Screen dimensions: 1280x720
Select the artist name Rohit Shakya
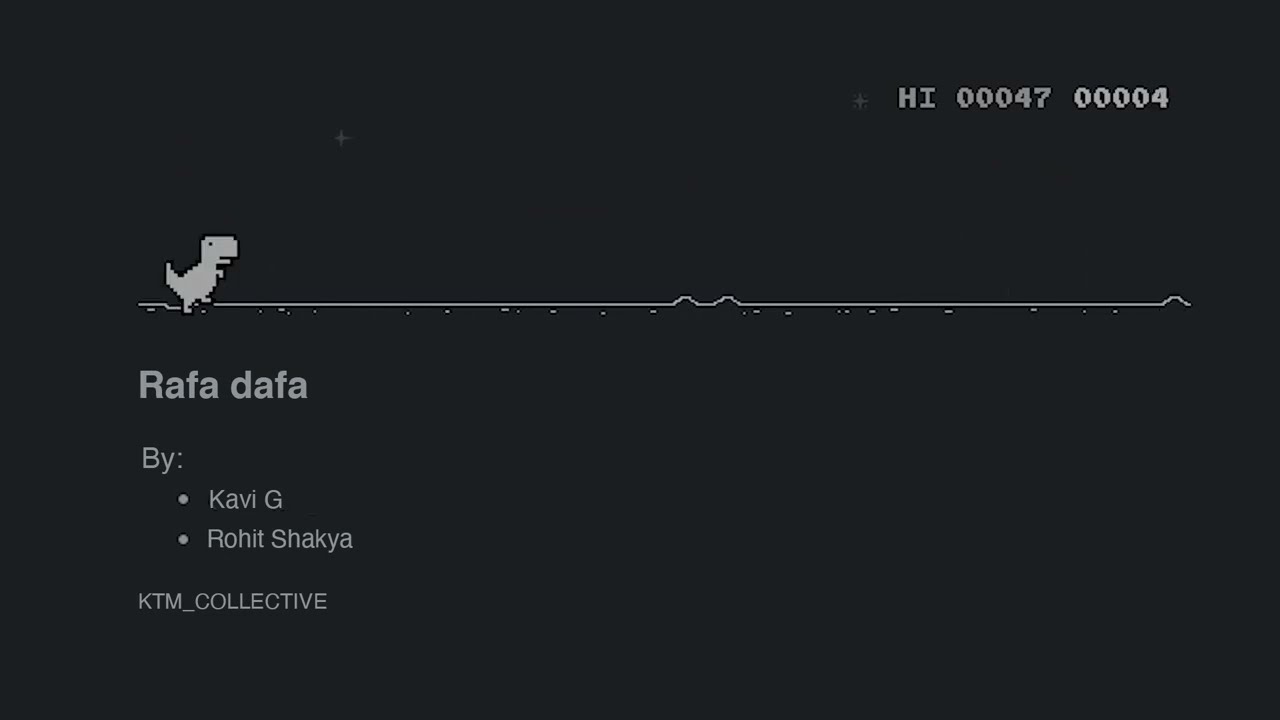(280, 539)
